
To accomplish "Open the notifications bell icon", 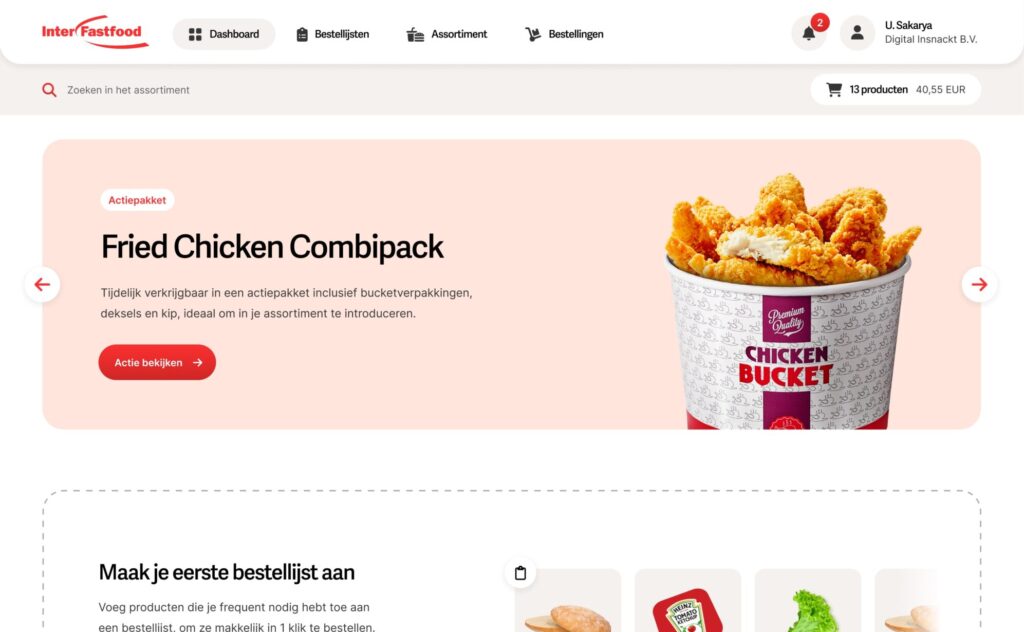I will pyautogui.click(x=808, y=33).
